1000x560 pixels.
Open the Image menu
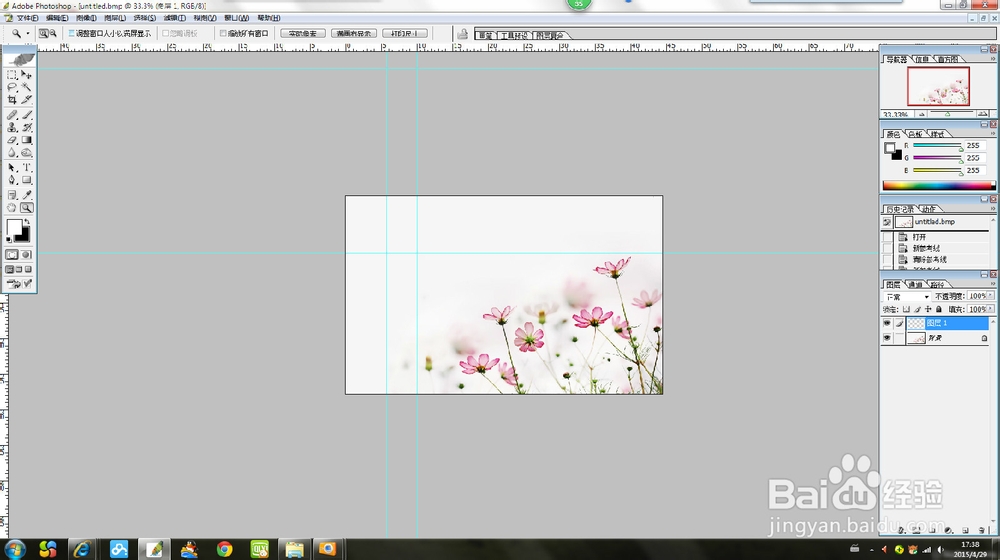tap(86, 18)
